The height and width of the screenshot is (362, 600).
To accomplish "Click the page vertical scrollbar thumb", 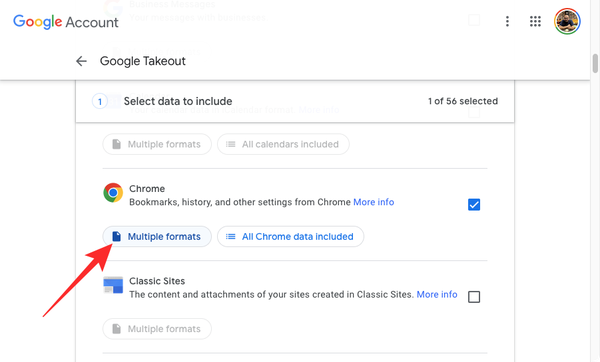I will (x=595, y=64).
